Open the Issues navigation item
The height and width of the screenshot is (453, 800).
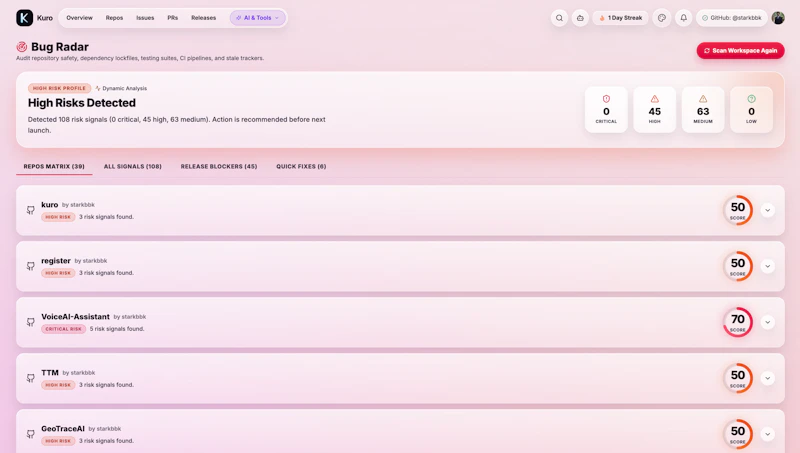145,18
